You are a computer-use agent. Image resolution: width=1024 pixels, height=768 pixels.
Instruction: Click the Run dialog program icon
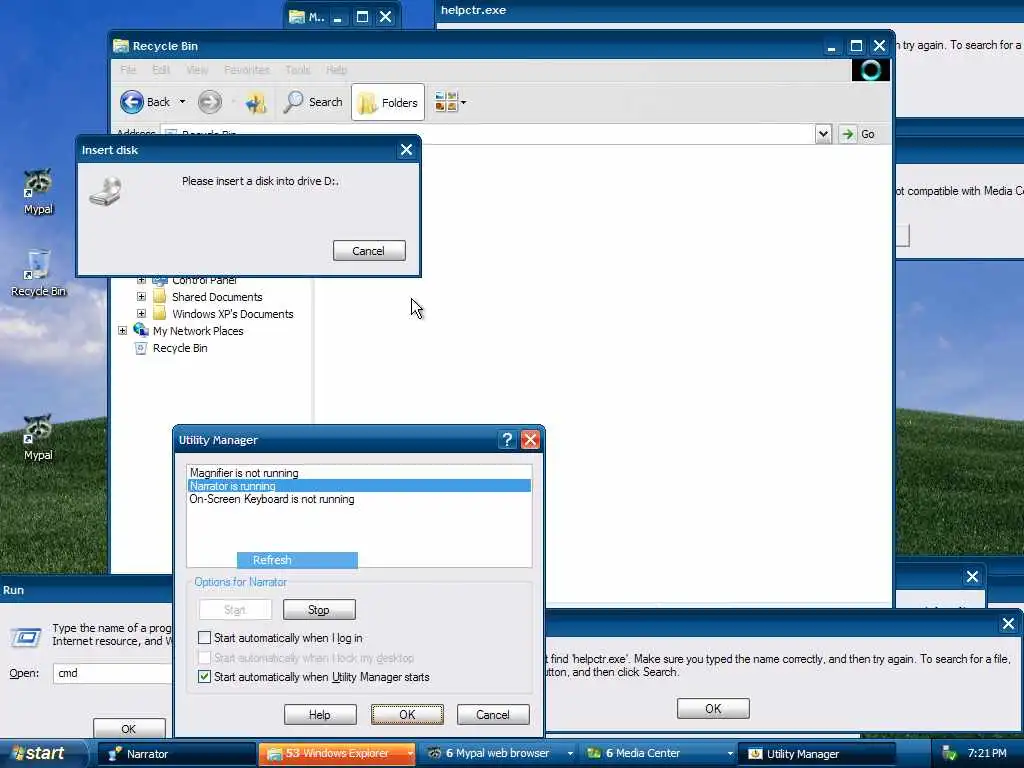[26, 637]
